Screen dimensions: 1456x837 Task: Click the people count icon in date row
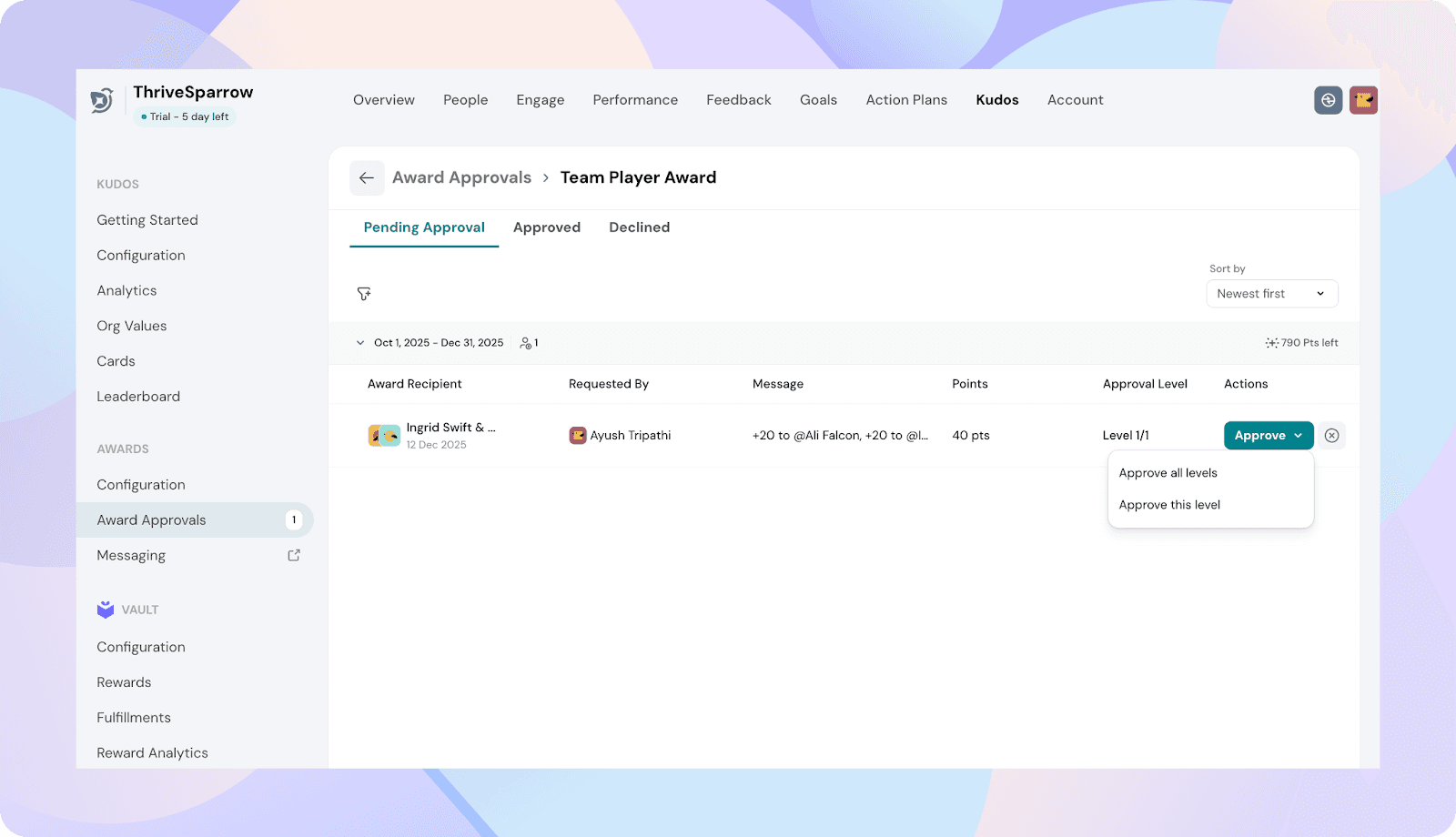tap(525, 343)
